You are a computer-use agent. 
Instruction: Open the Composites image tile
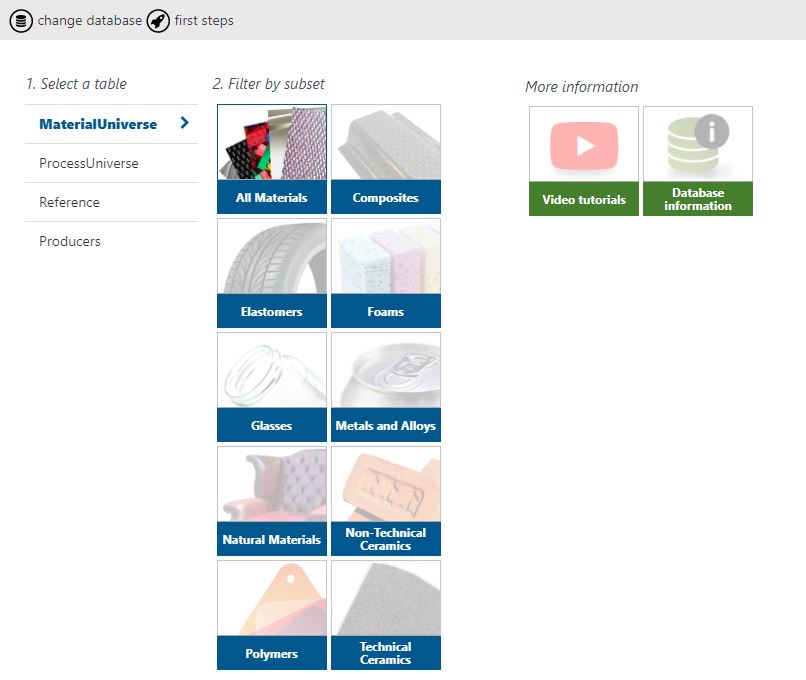[386, 142]
